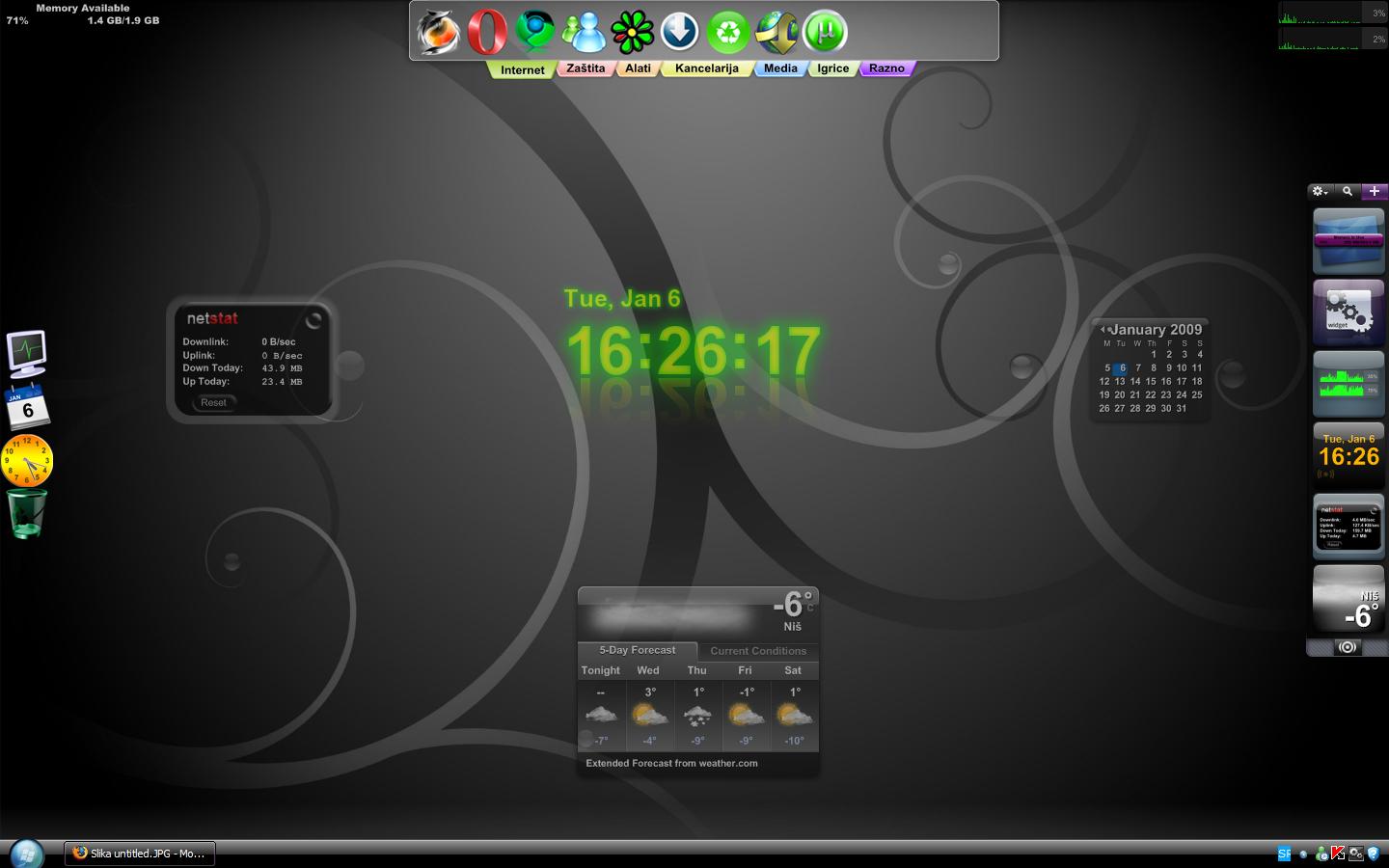The image size is (1389, 868).
Task: Open the Media dock tab
Action: click(780, 68)
